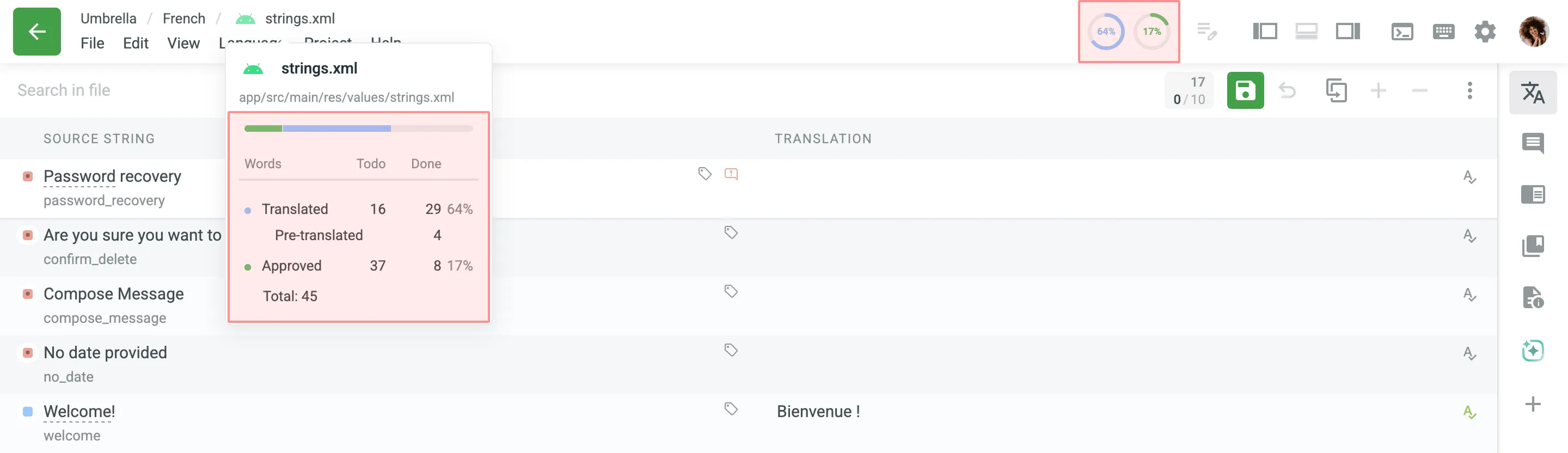Toggle the right panel view layout

(x=1347, y=30)
